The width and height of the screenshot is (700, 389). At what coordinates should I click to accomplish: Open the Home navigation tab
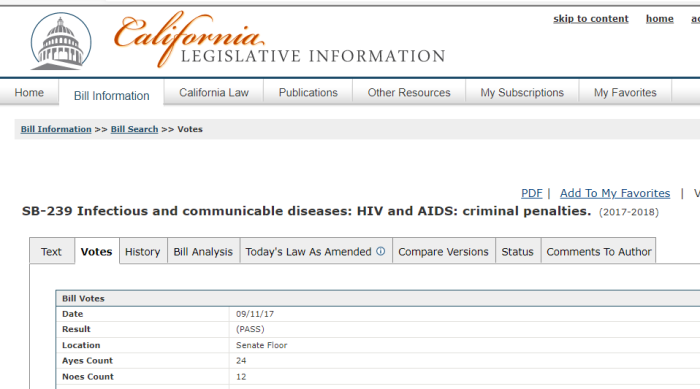click(29, 92)
